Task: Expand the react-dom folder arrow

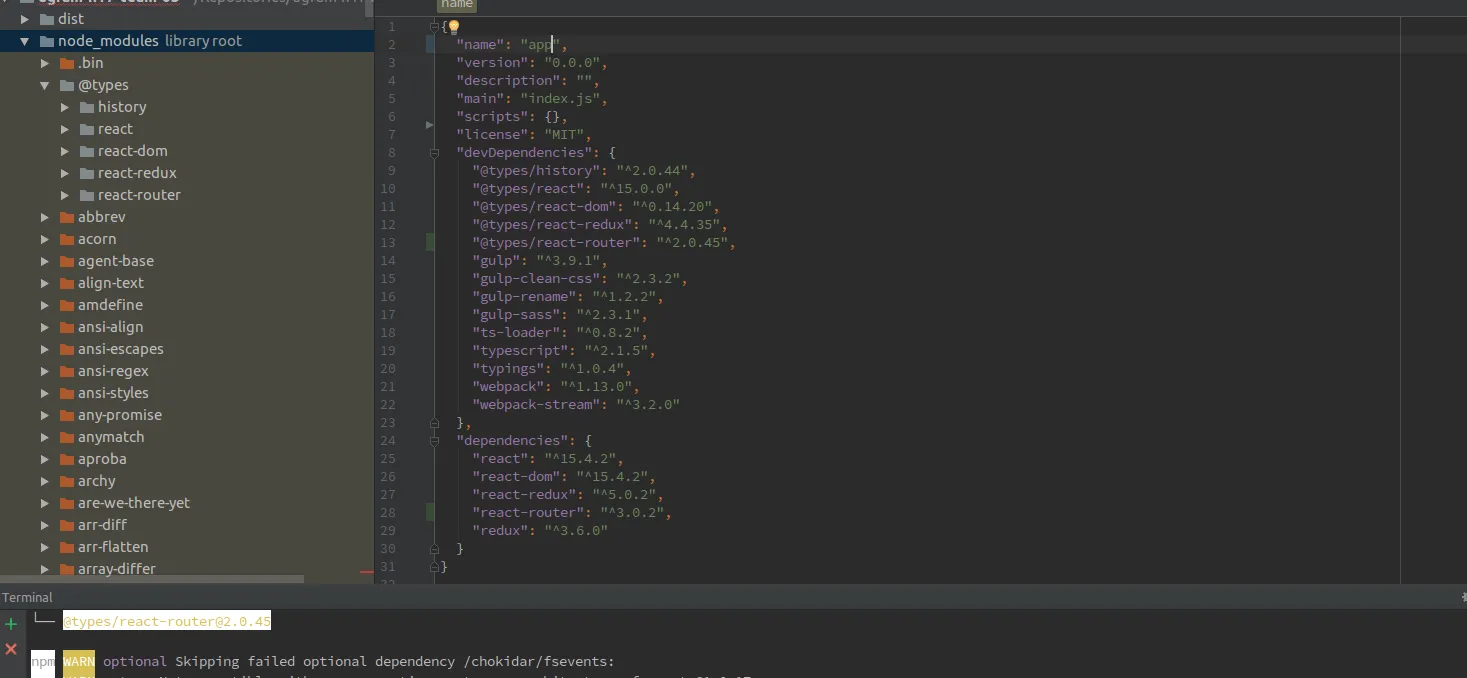Action: tap(65, 151)
